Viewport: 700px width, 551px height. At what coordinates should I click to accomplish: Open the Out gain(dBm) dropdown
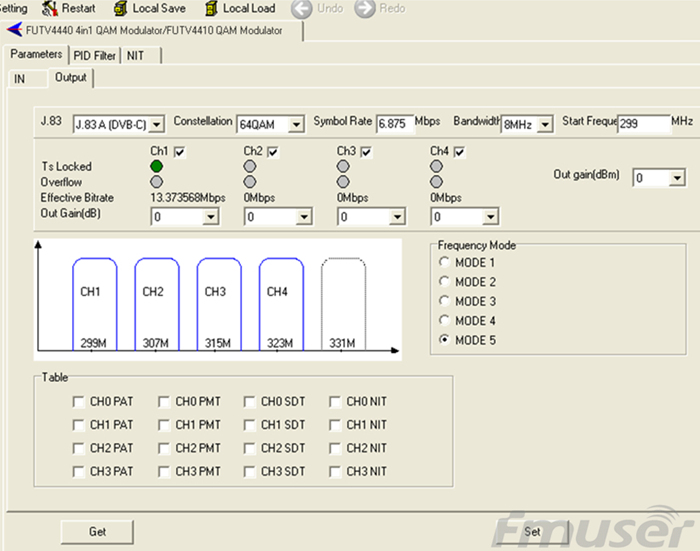(x=677, y=178)
